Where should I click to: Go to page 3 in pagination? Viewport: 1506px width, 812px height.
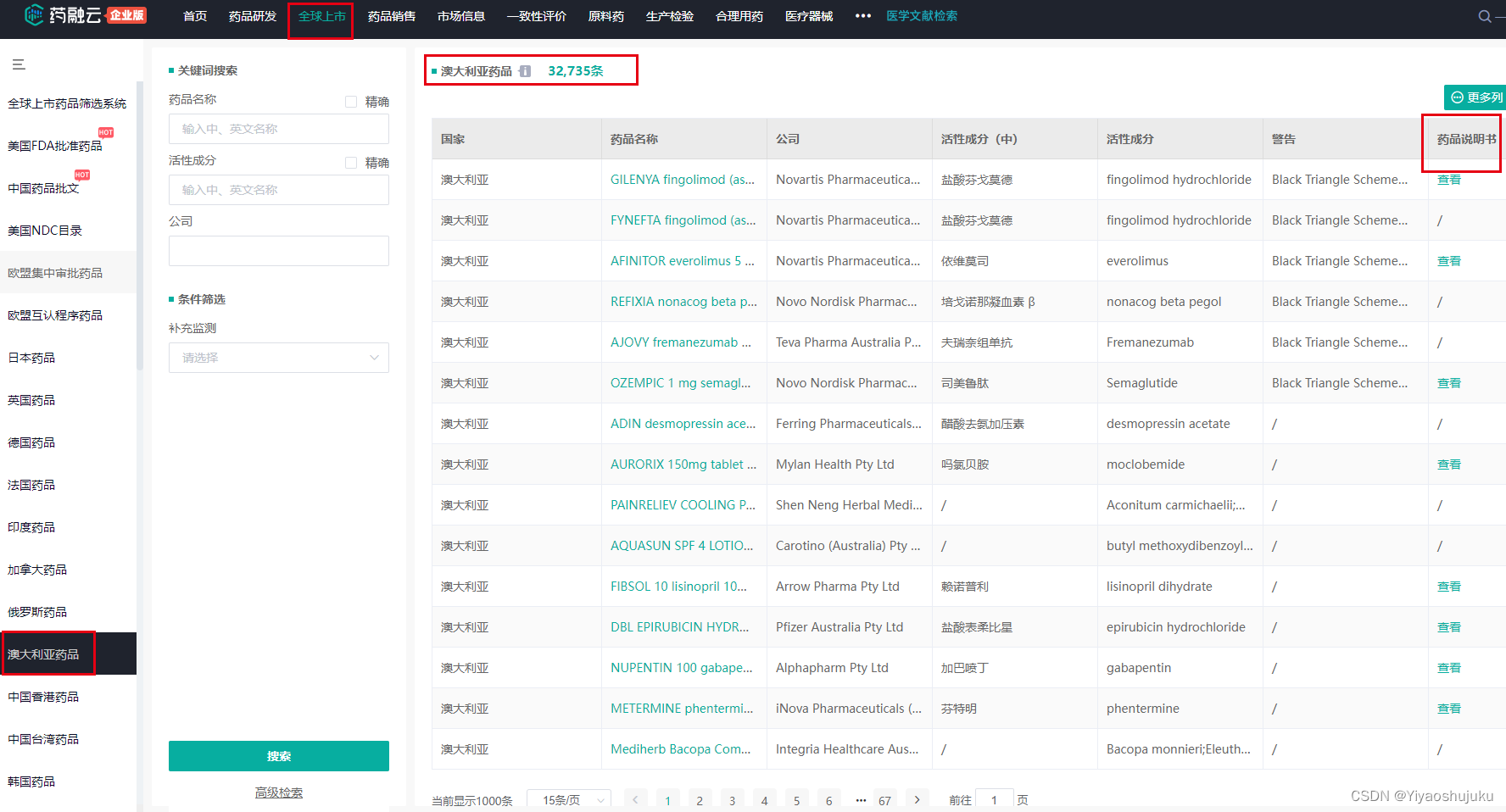[x=732, y=800]
